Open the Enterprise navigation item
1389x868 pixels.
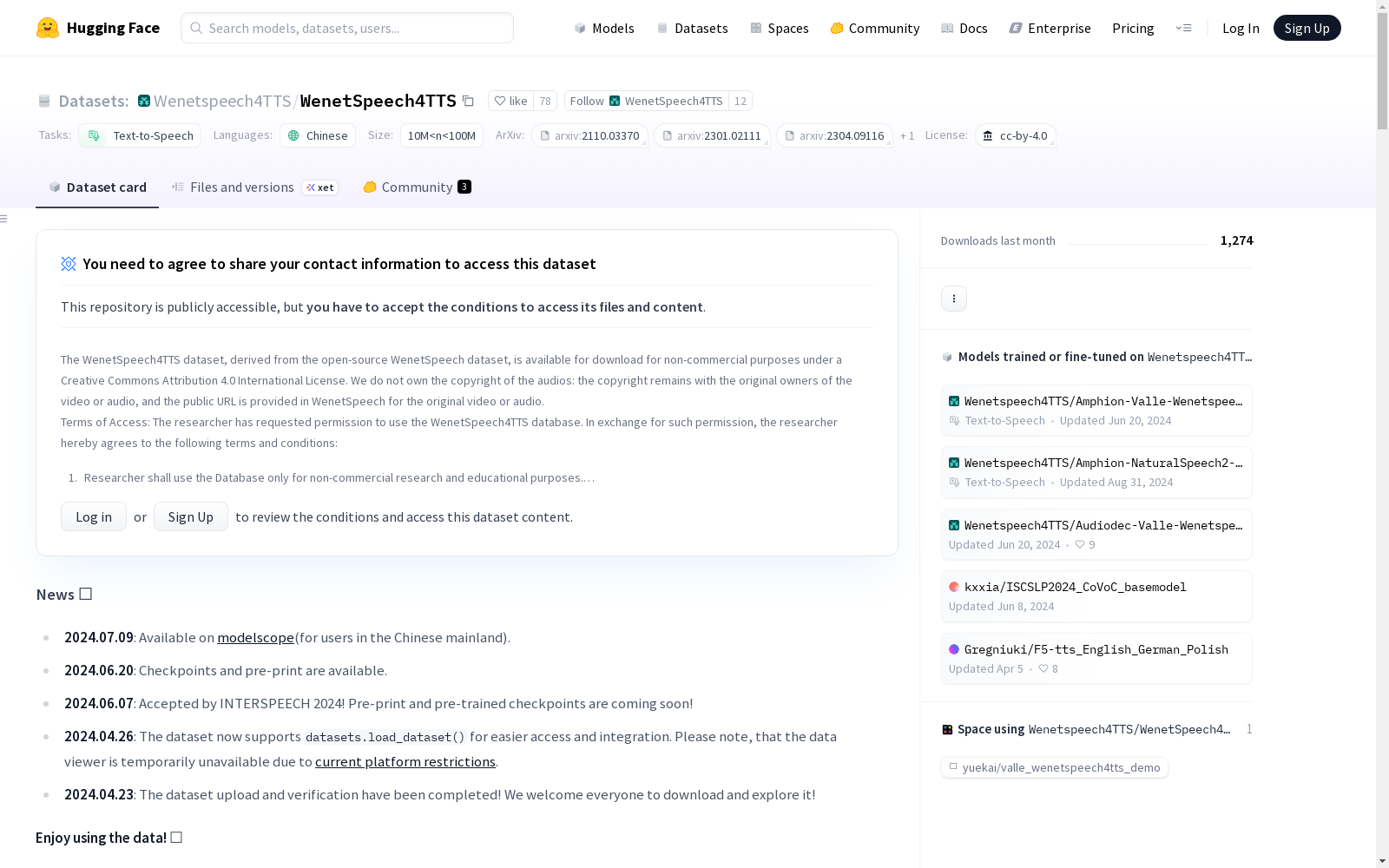click(1050, 28)
